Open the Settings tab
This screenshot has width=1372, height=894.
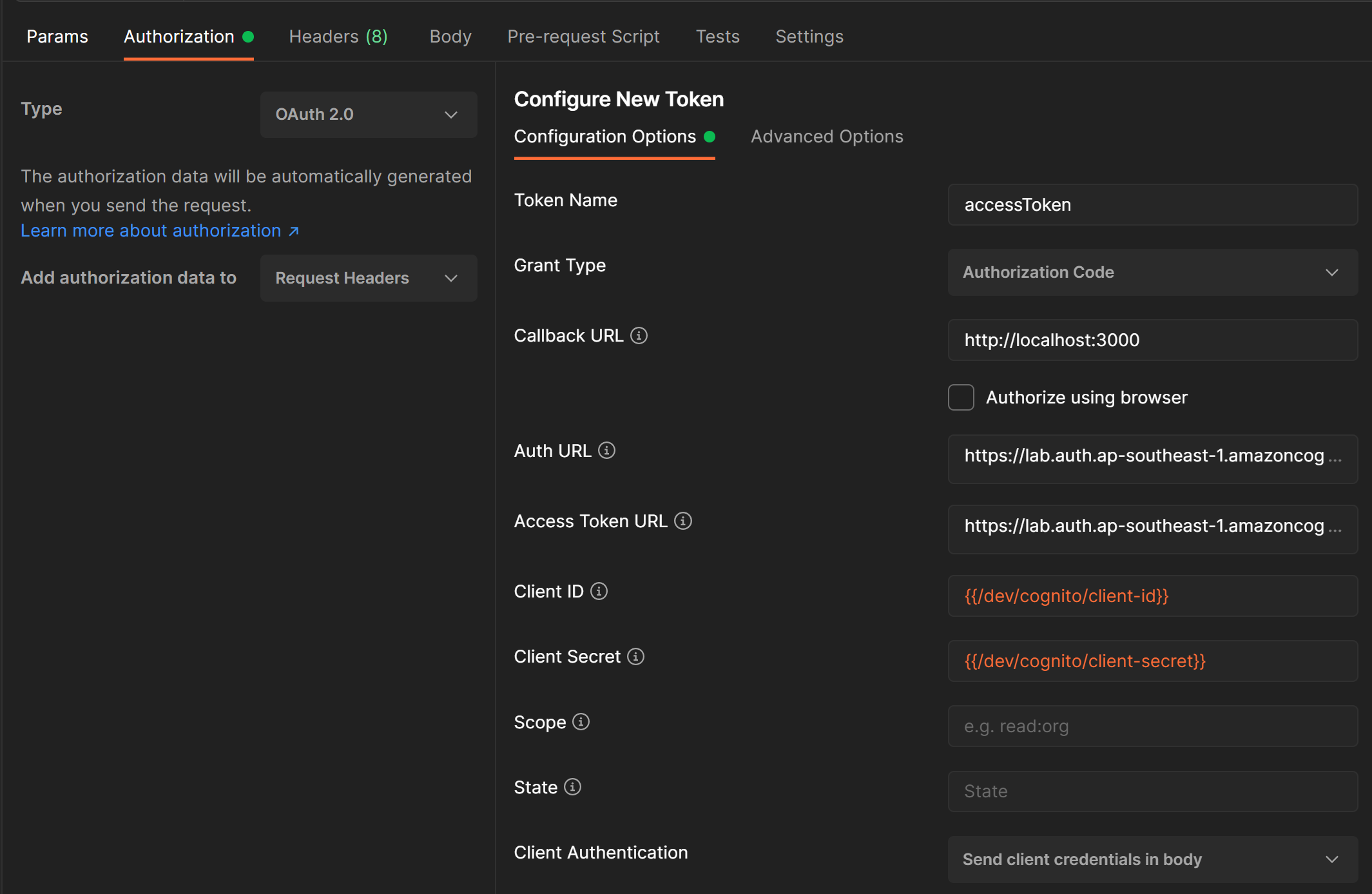(x=809, y=37)
